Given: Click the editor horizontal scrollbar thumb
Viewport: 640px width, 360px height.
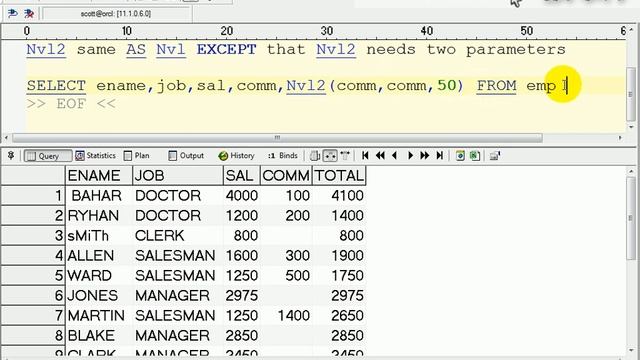Looking at the screenshot, I should (277, 138).
